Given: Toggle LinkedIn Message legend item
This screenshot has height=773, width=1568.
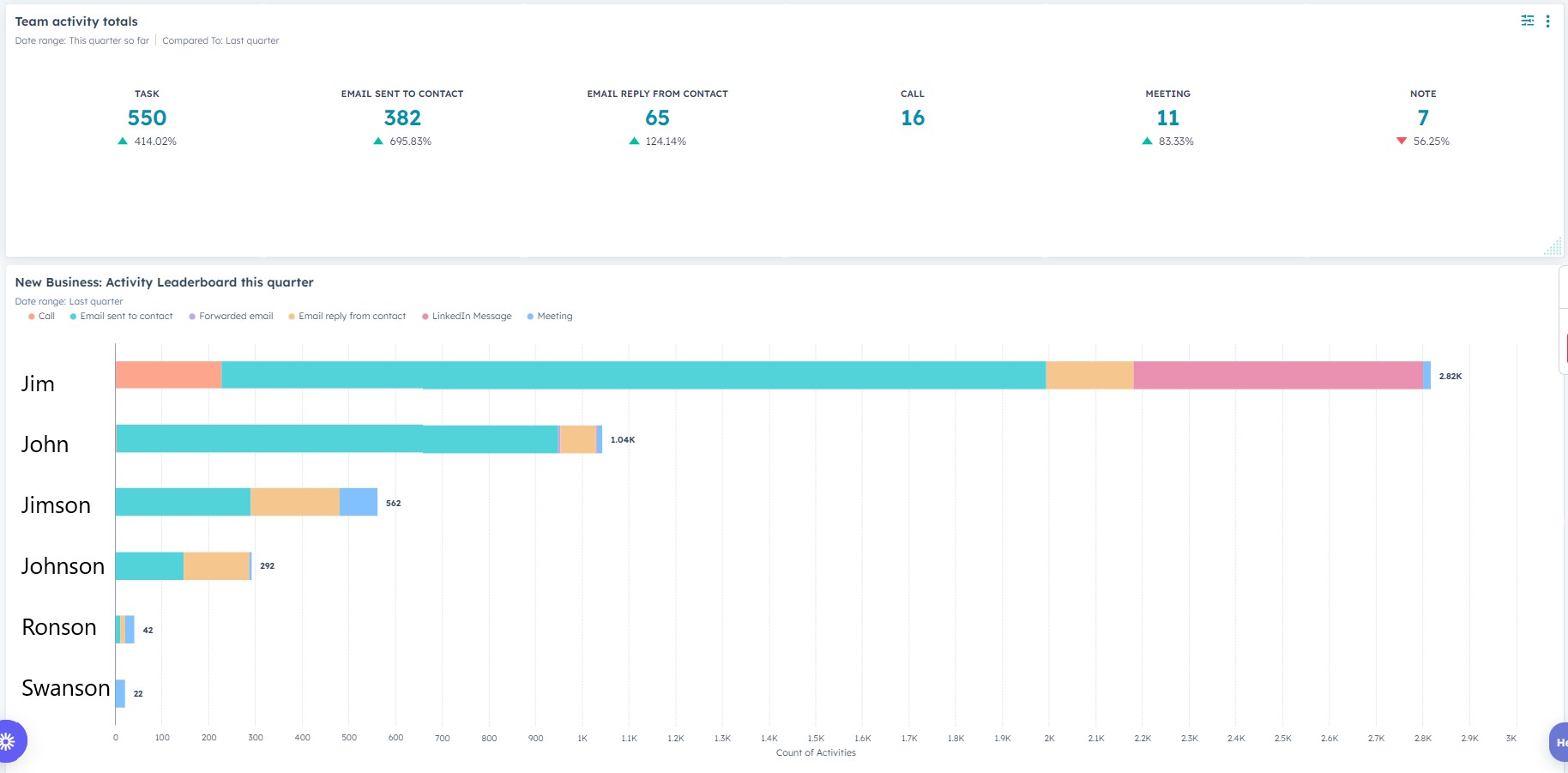Looking at the screenshot, I should pos(467,317).
